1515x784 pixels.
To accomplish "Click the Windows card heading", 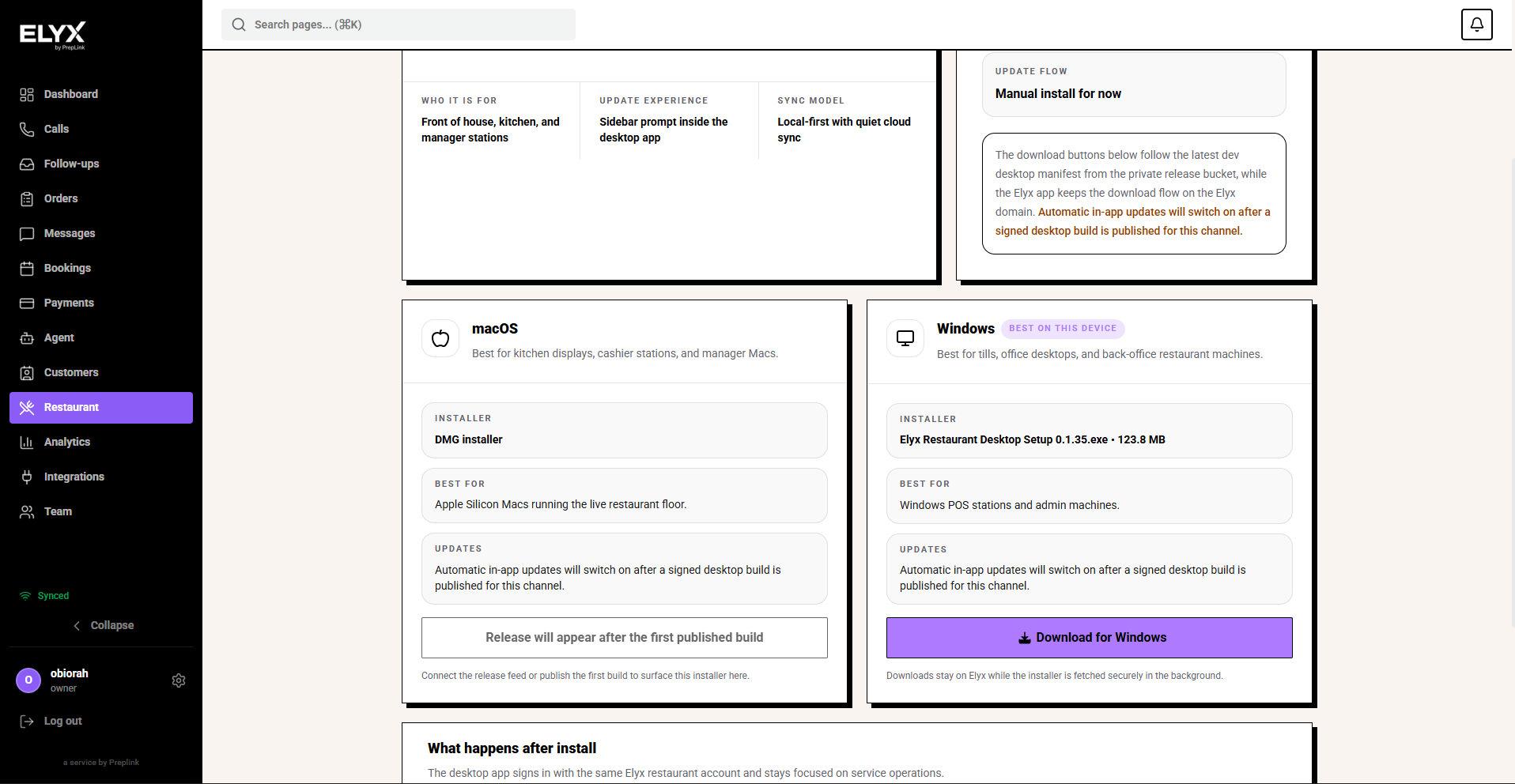I will pyautogui.click(x=965, y=329).
